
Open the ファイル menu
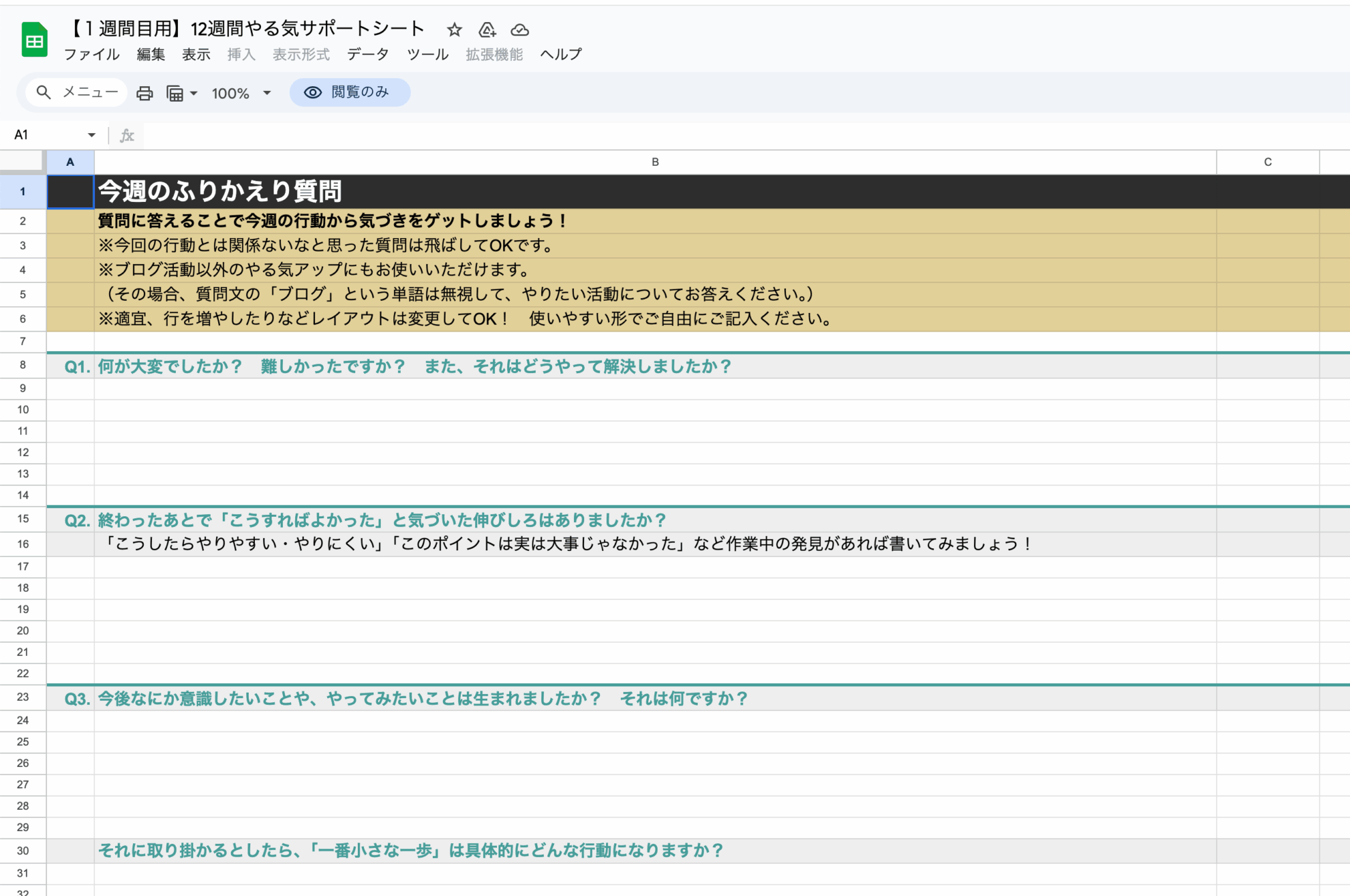click(92, 54)
